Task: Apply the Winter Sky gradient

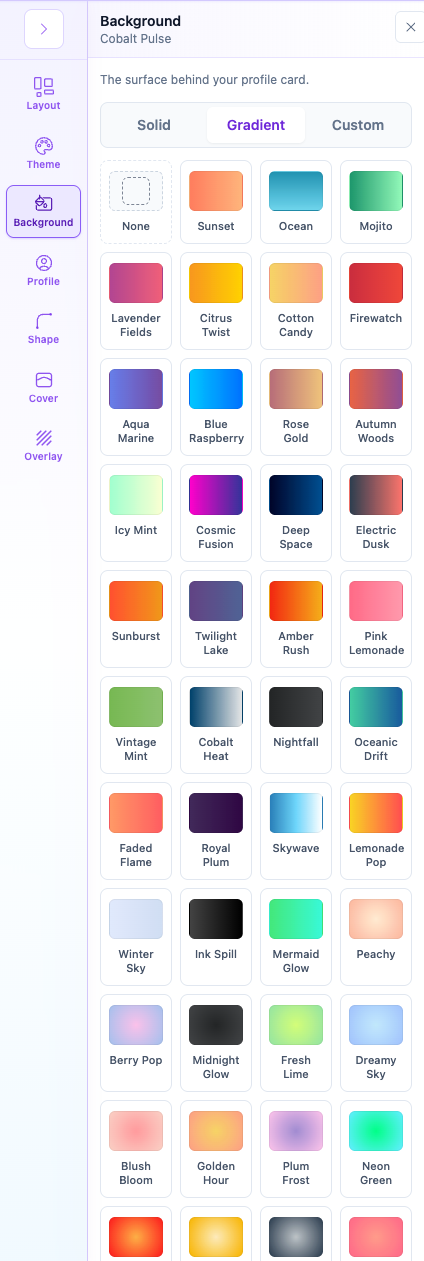Action: point(136,937)
